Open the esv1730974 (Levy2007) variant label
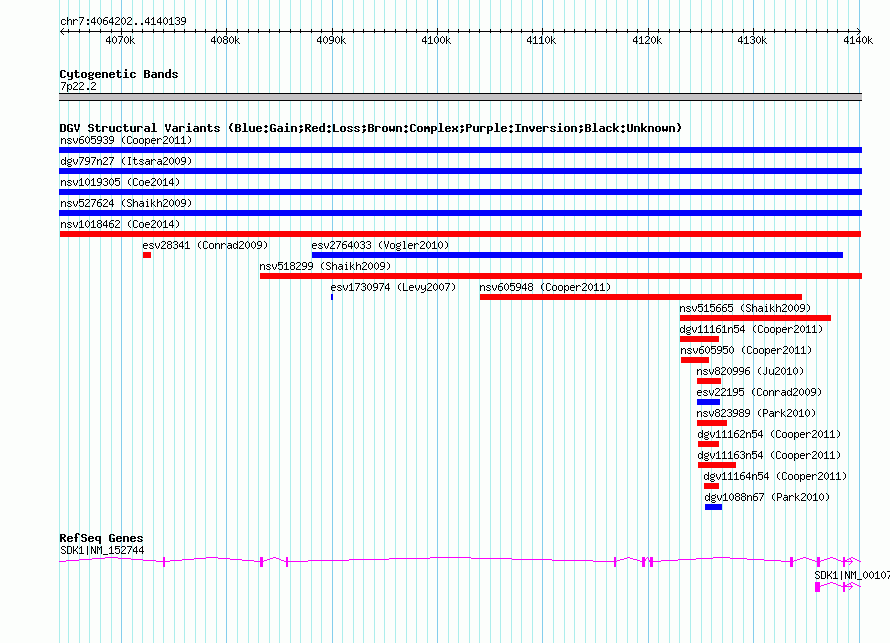The image size is (890, 643). click(393, 287)
